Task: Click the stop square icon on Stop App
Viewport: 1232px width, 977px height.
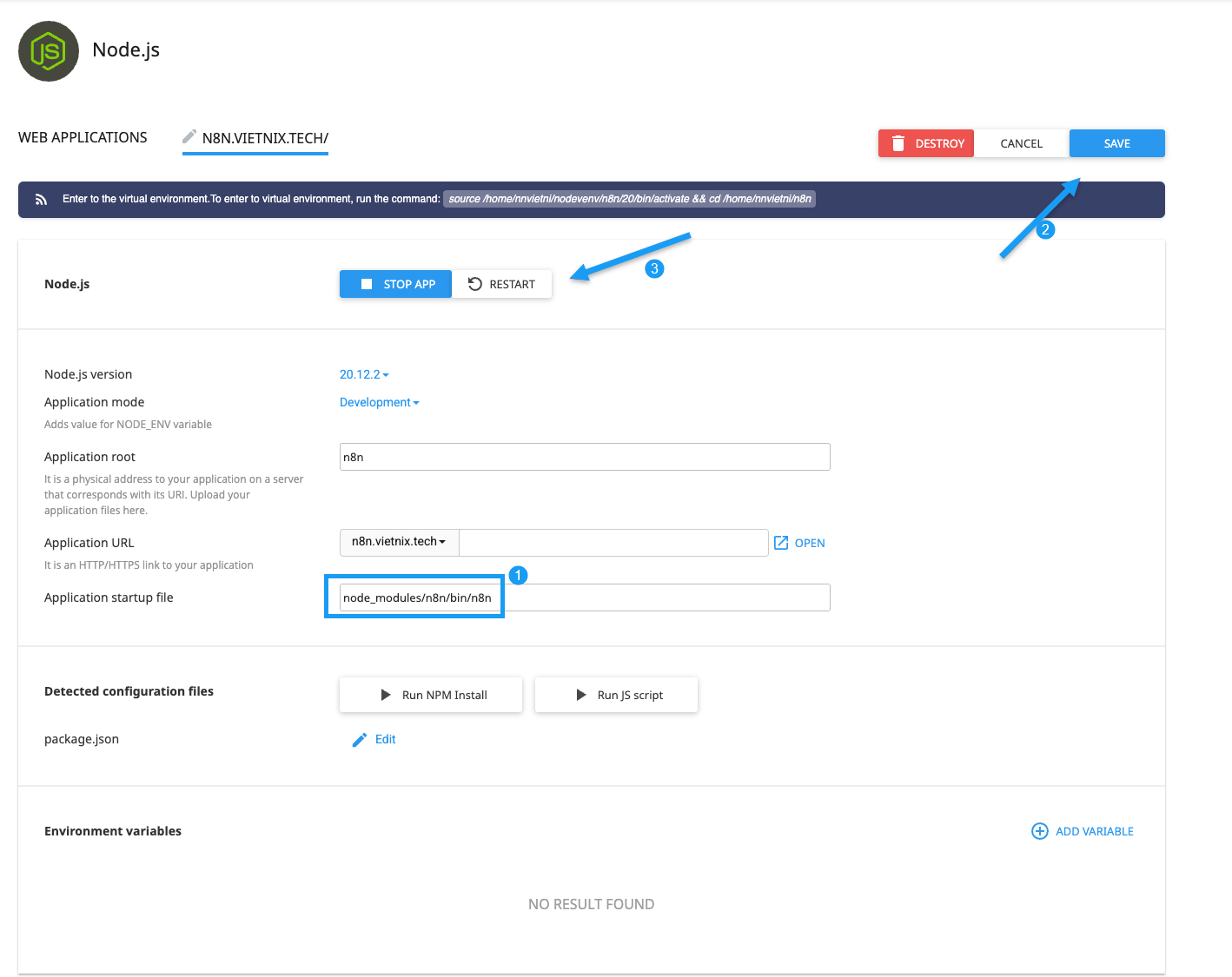Action: pyautogui.click(x=367, y=284)
